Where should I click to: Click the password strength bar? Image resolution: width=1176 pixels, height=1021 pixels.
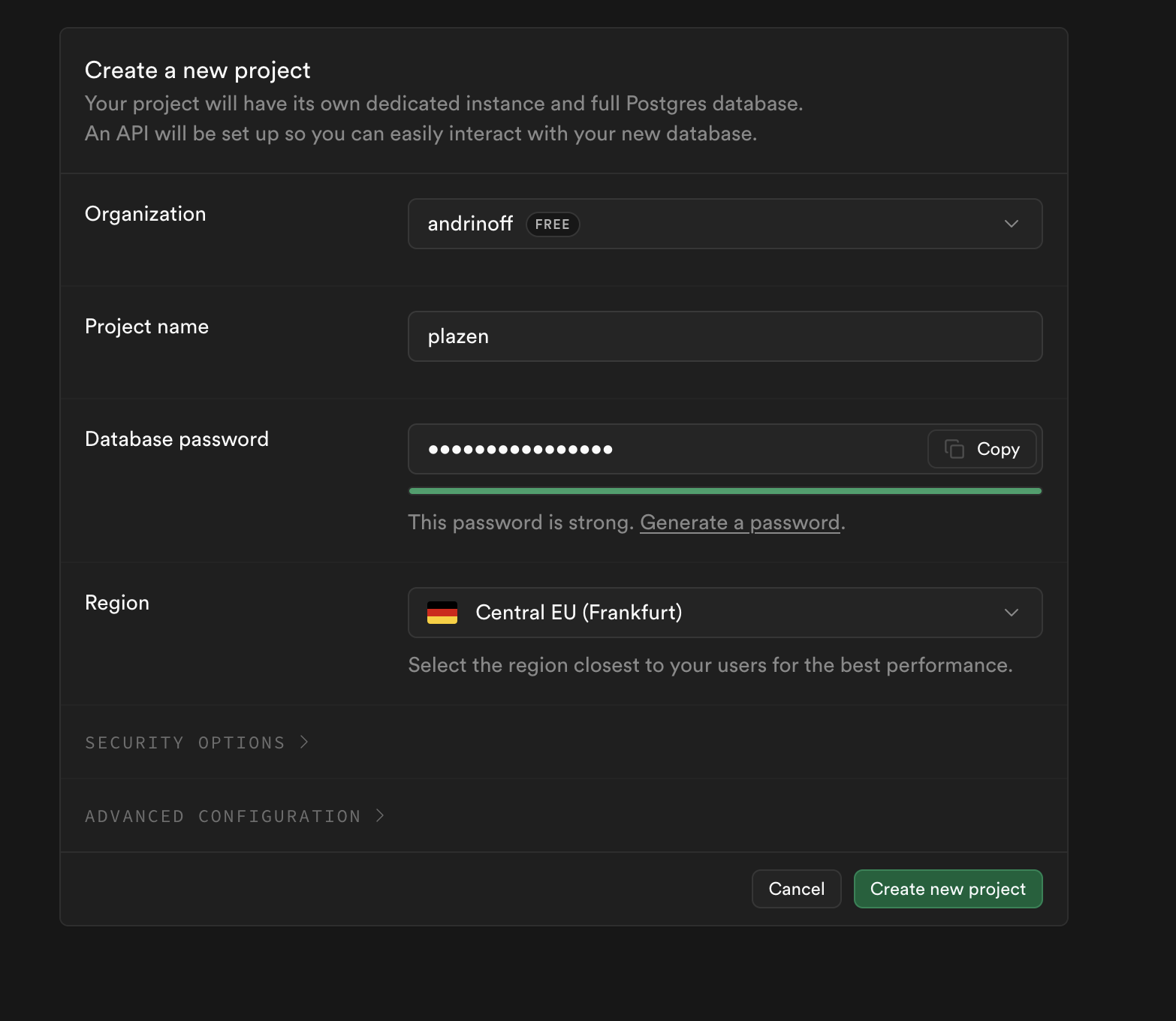pos(725,491)
